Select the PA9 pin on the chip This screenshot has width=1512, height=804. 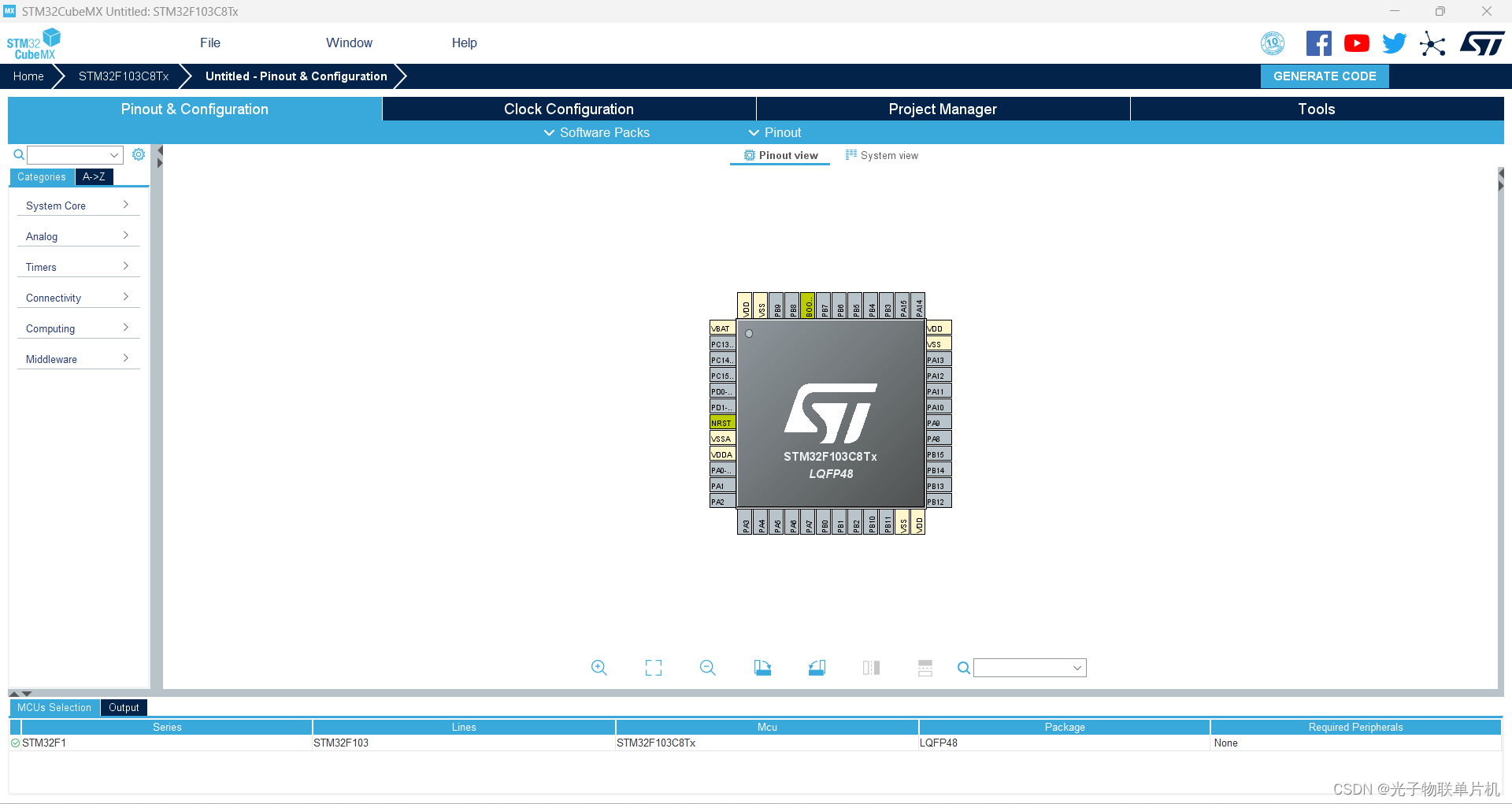[x=939, y=423]
